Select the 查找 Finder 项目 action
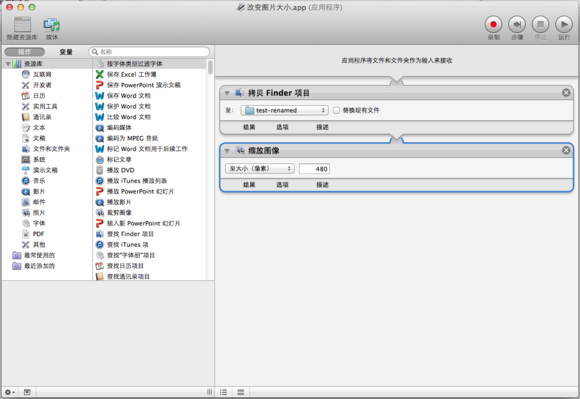 pyautogui.click(x=130, y=234)
